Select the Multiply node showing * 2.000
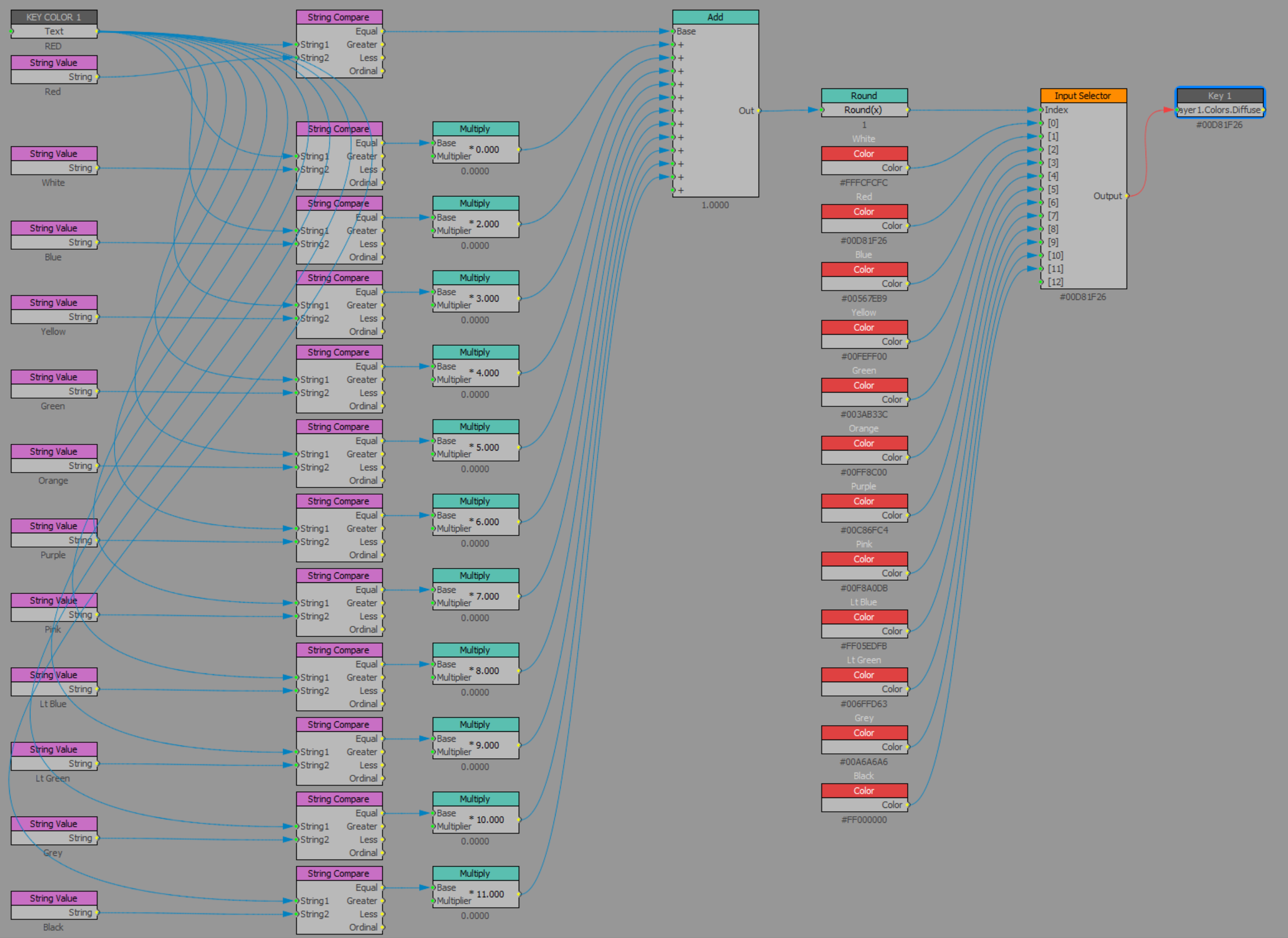The width and height of the screenshot is (1288, 938). (x=475, y=203)
